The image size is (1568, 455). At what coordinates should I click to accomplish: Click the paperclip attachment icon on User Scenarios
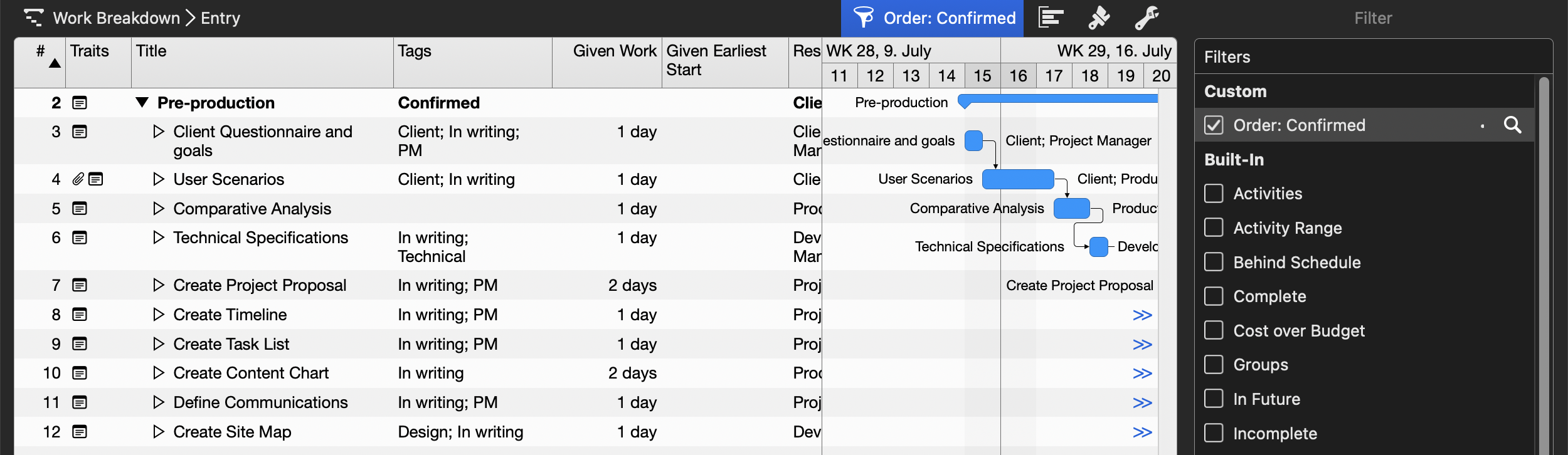[x=78, y=179]
